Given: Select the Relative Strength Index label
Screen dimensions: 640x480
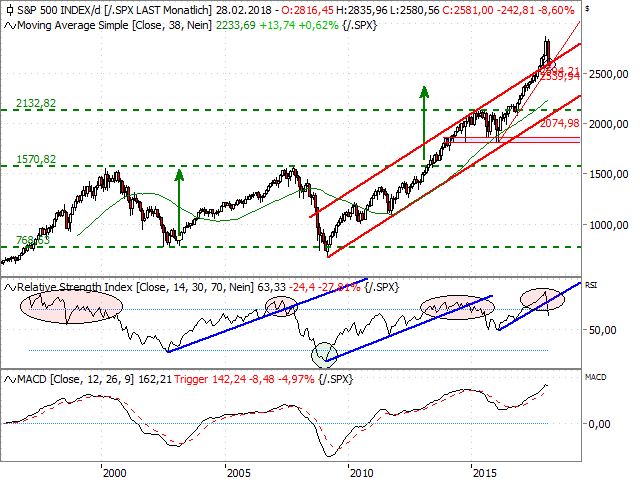Looking at the screenshot, I should pyautogui.click(x=75, y=287).
